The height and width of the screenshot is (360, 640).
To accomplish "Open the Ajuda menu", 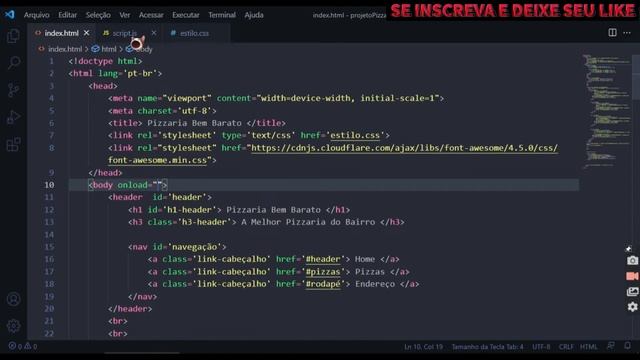I will tap(254, 15).
